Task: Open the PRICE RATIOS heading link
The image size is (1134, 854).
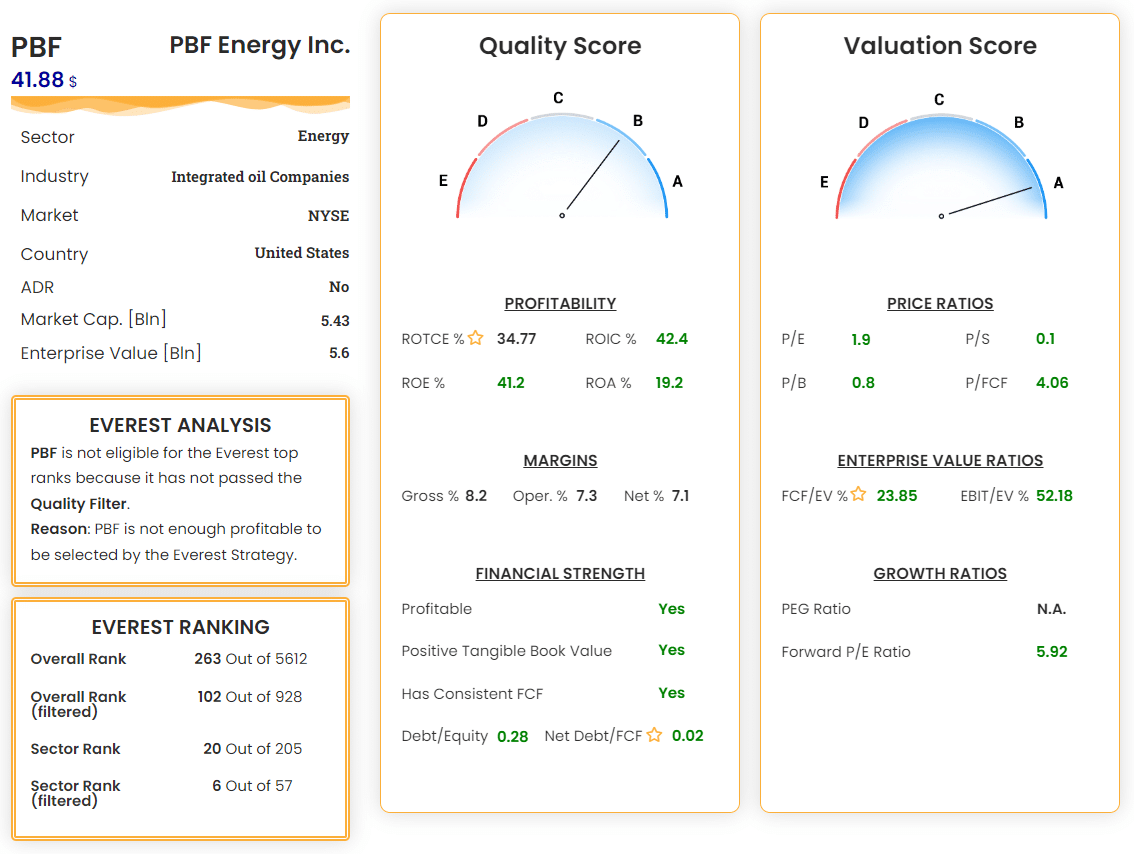Action: tap(940, 304)
